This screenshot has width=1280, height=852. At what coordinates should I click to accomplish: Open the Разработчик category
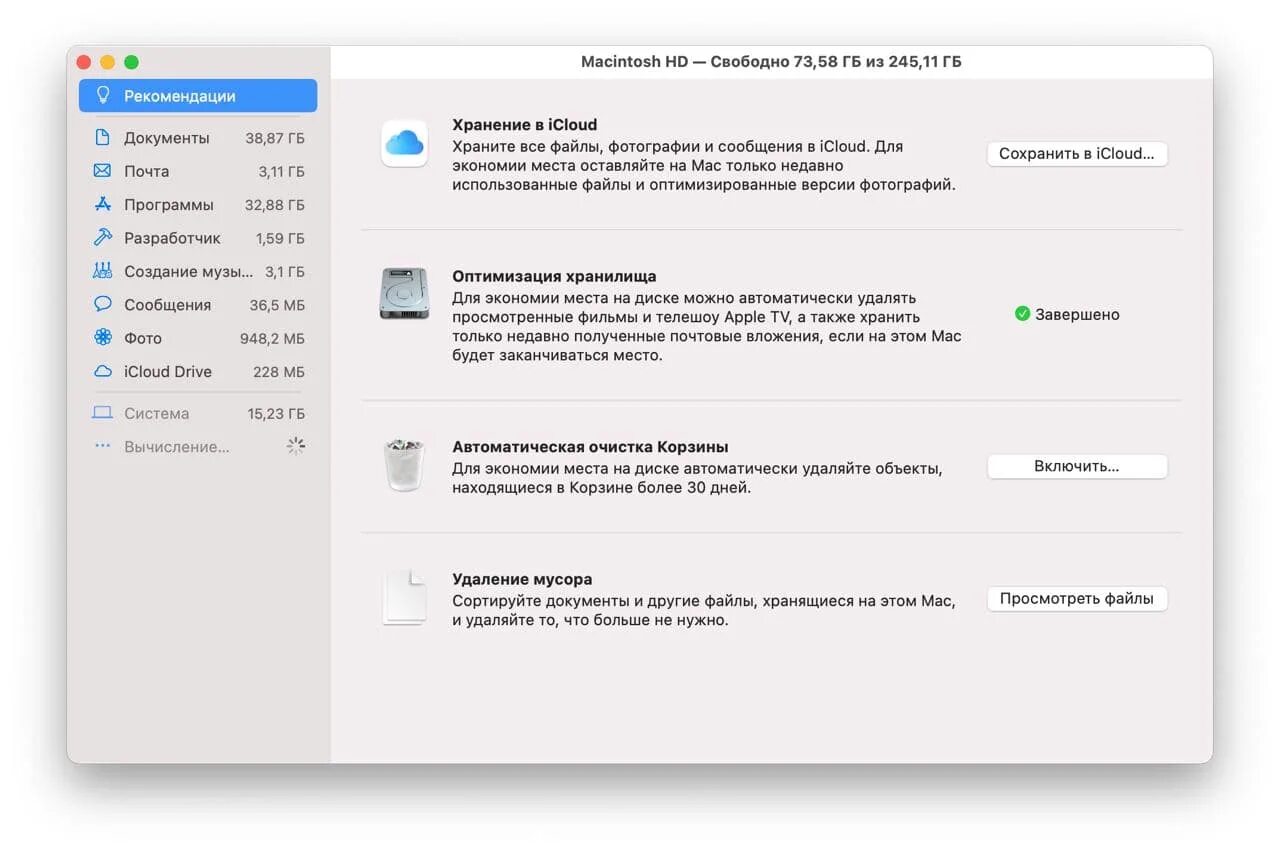198,238
